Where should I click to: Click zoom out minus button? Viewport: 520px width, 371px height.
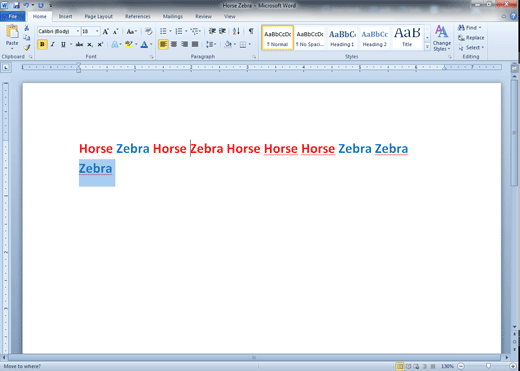461,366
